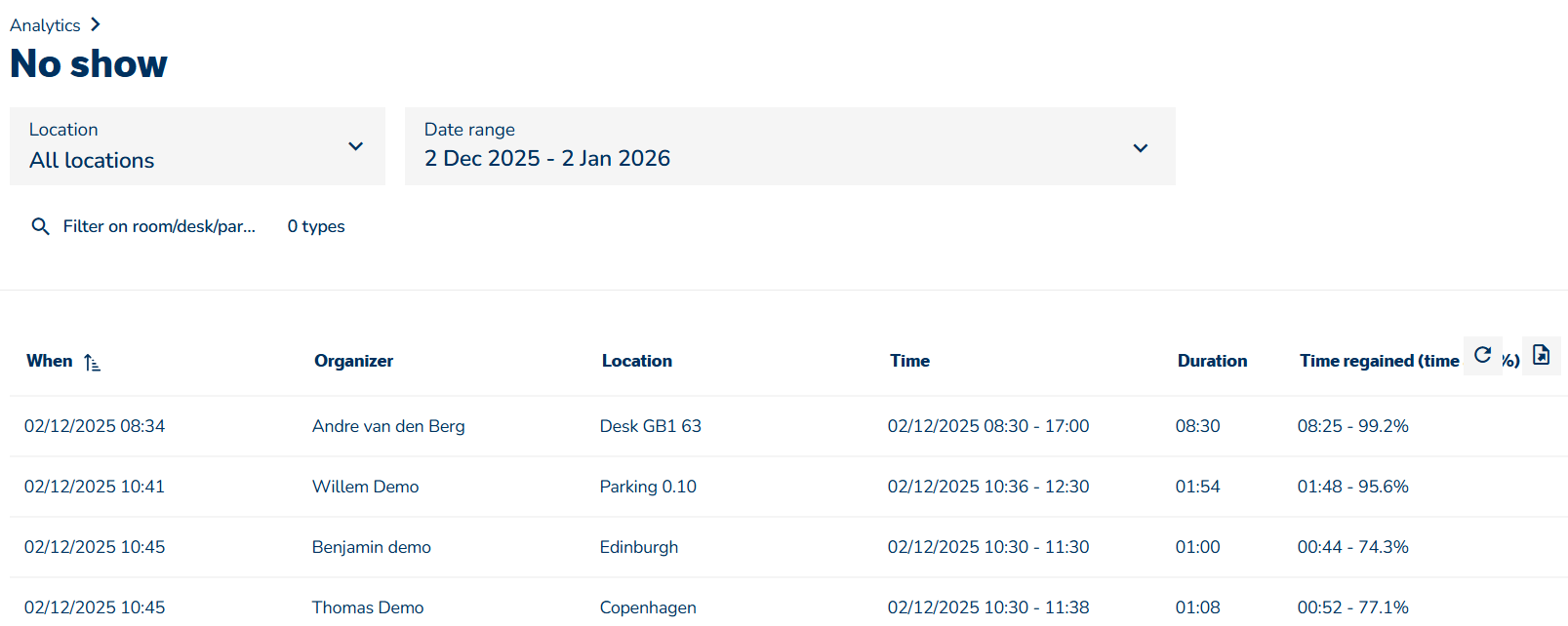The width and height of the screenshot is (1568, 626).
Task: Sort by Location column header
Action: pos(636,361)
